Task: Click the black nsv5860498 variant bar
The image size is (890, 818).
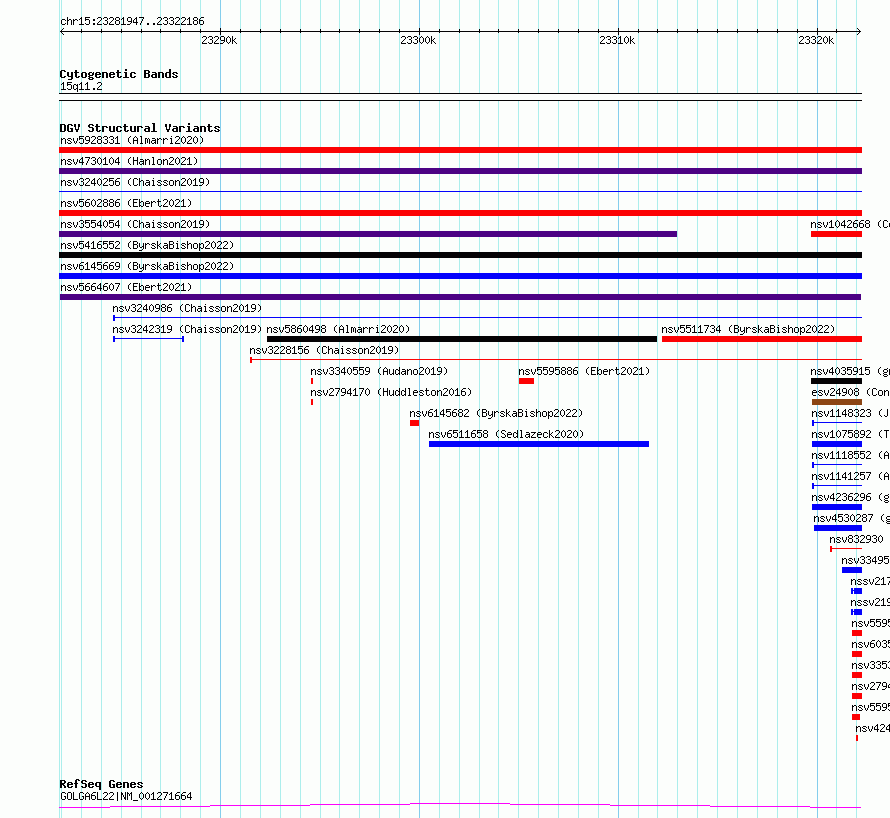Action: click(461, 339)
